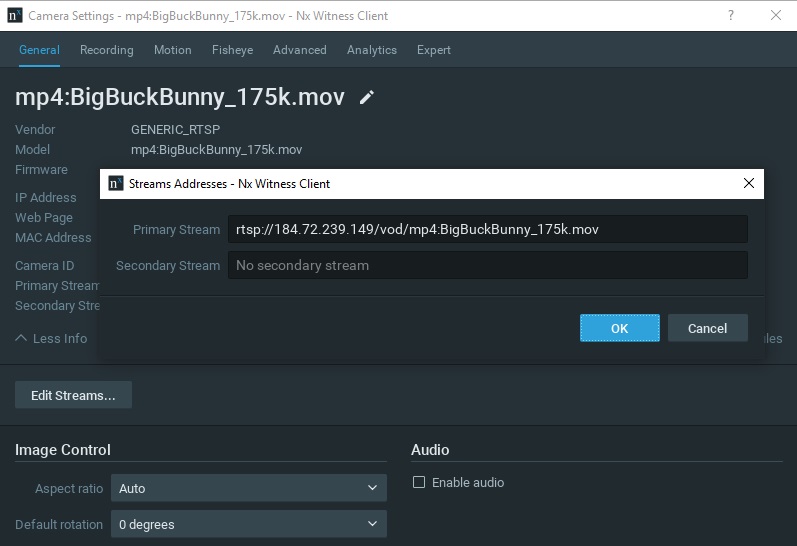The width and height of the screenshot is (797, 546).
Task: Click the Camera ID label
Action: 45,265
